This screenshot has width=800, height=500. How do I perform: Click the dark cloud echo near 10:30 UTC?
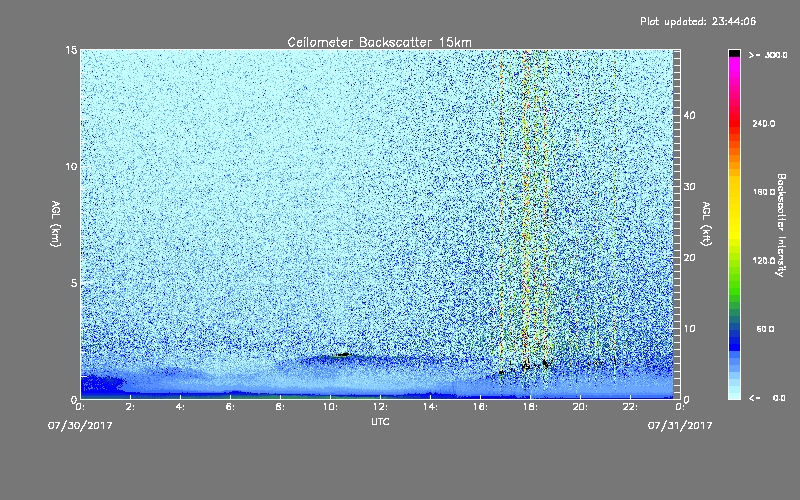pyautogui.click(x=343, y=355)
